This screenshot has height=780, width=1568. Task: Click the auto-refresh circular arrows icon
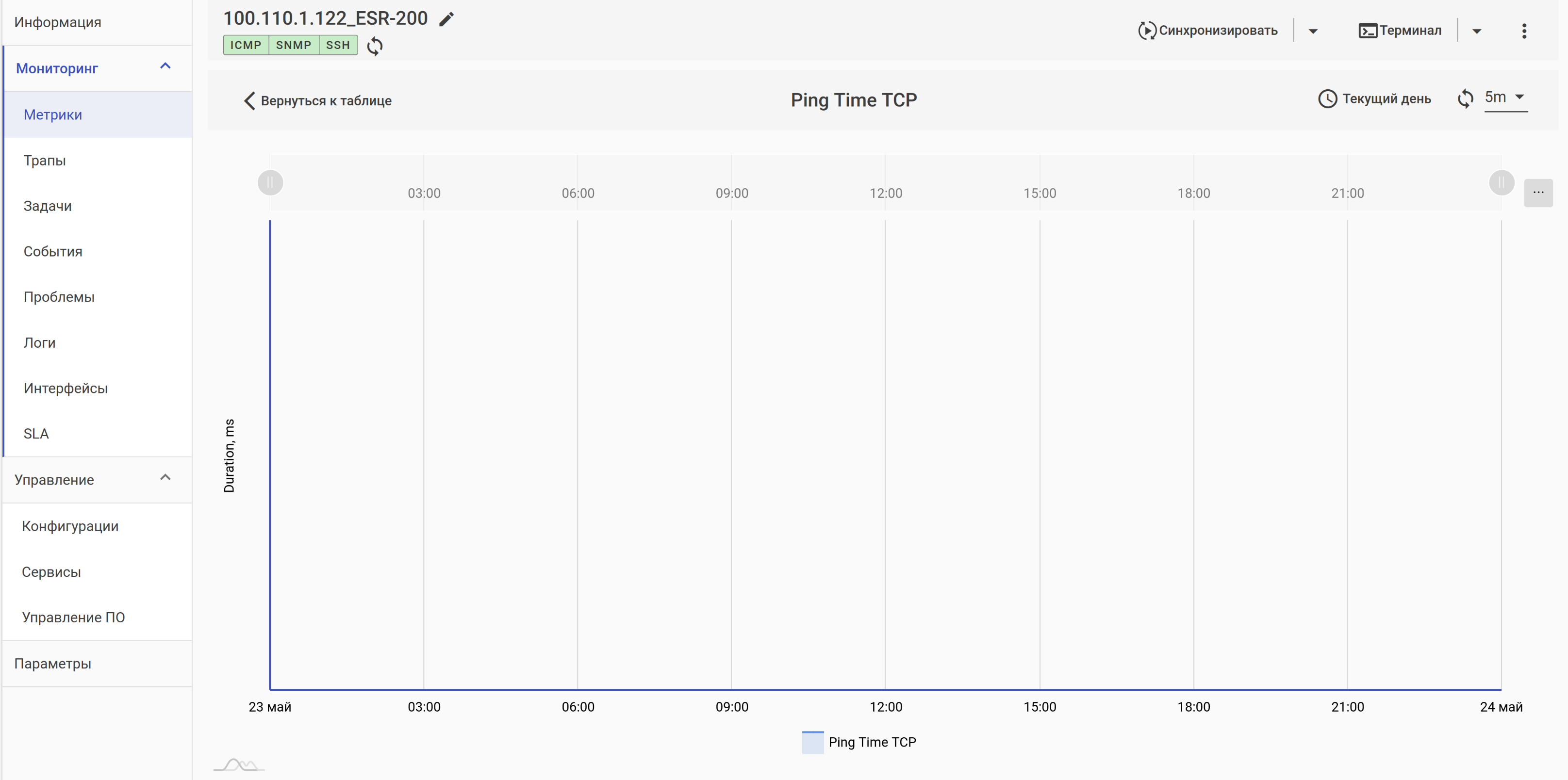tap(1465, 98)
